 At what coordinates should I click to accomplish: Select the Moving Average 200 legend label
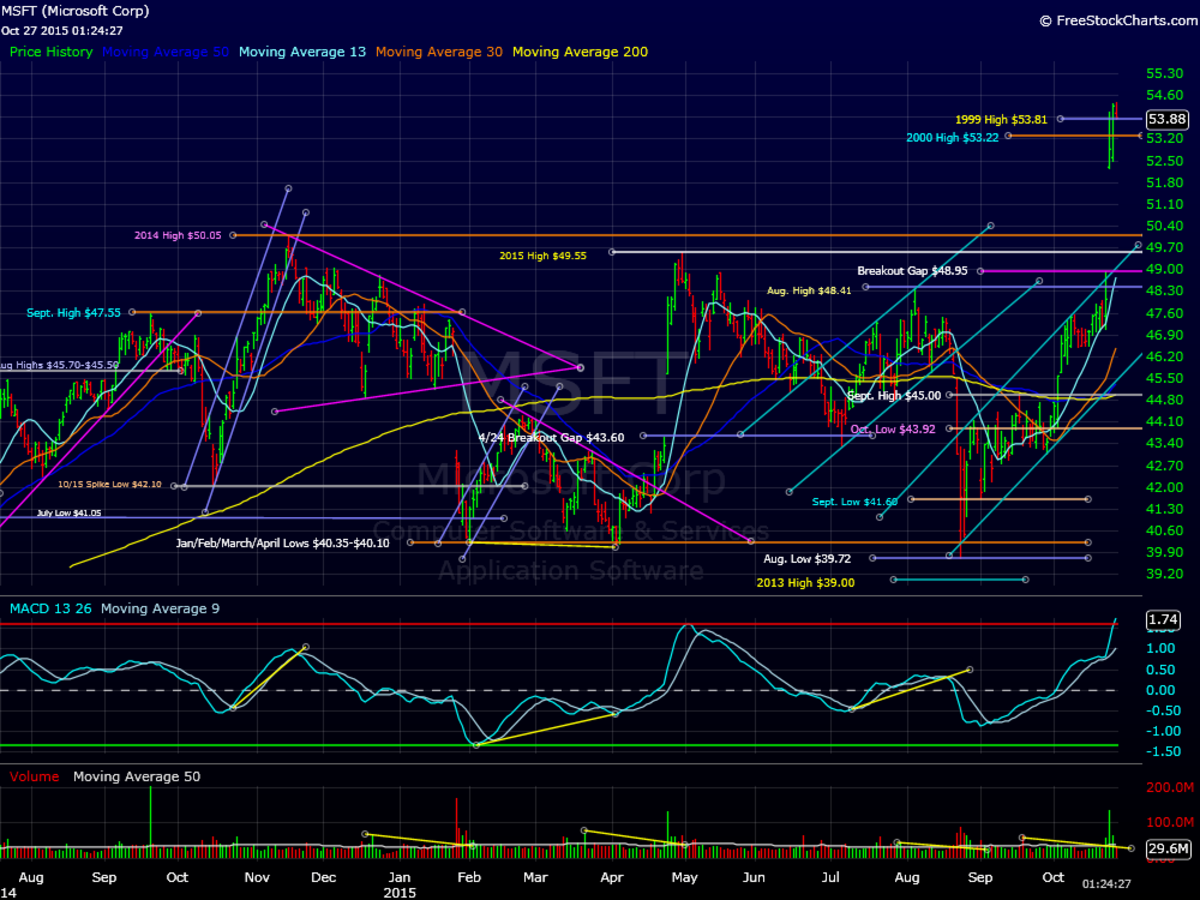pyautogui.click(x=580, y=52)
